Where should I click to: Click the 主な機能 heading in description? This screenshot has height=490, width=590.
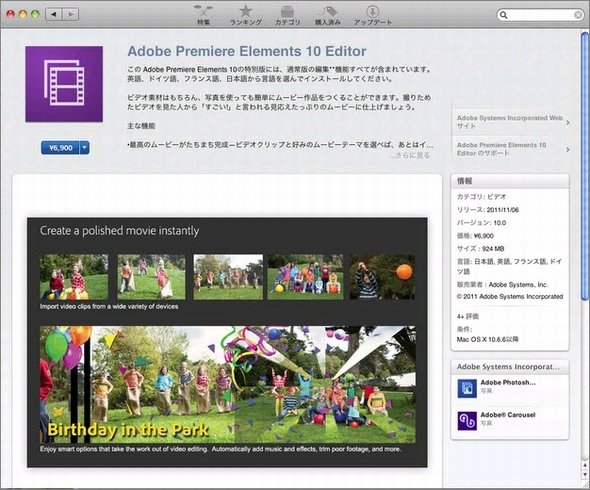point(141,126)
